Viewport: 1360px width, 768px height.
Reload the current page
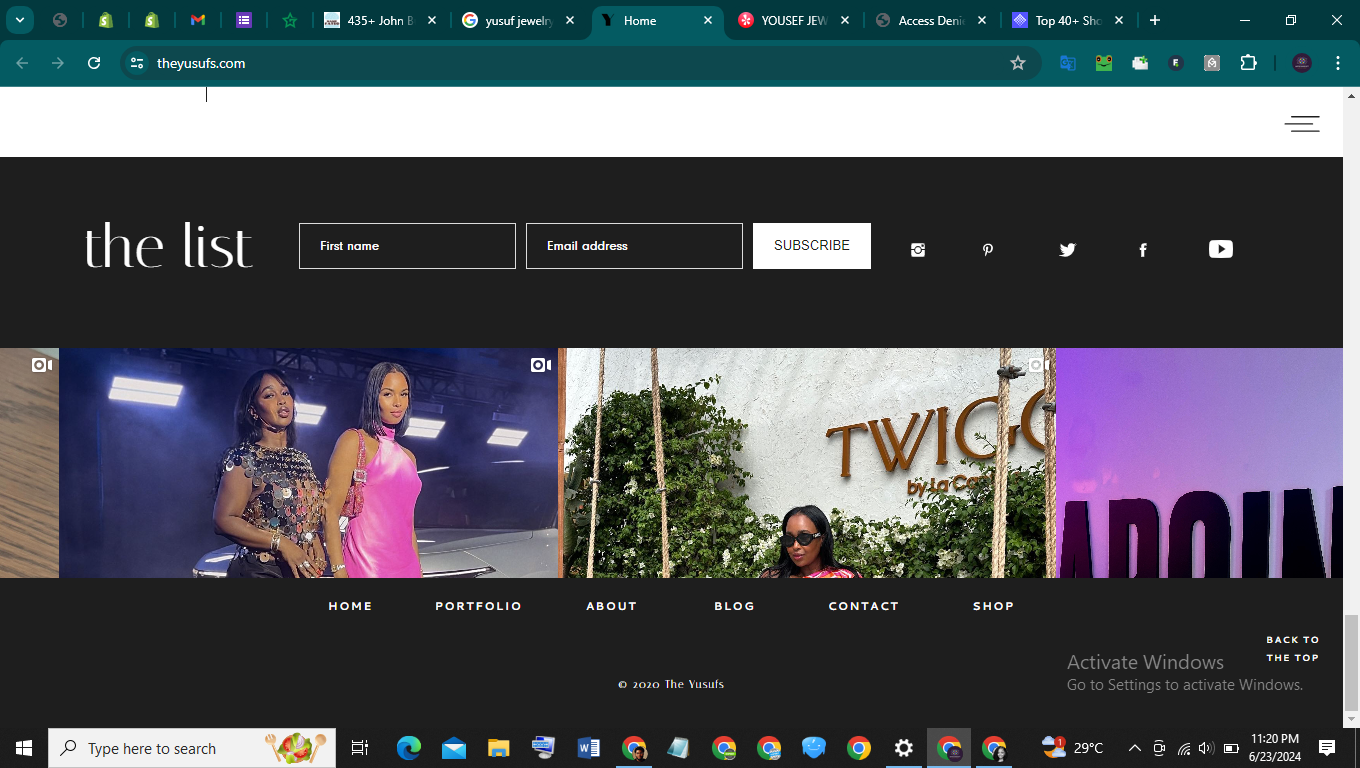click(x=94, y=63)
